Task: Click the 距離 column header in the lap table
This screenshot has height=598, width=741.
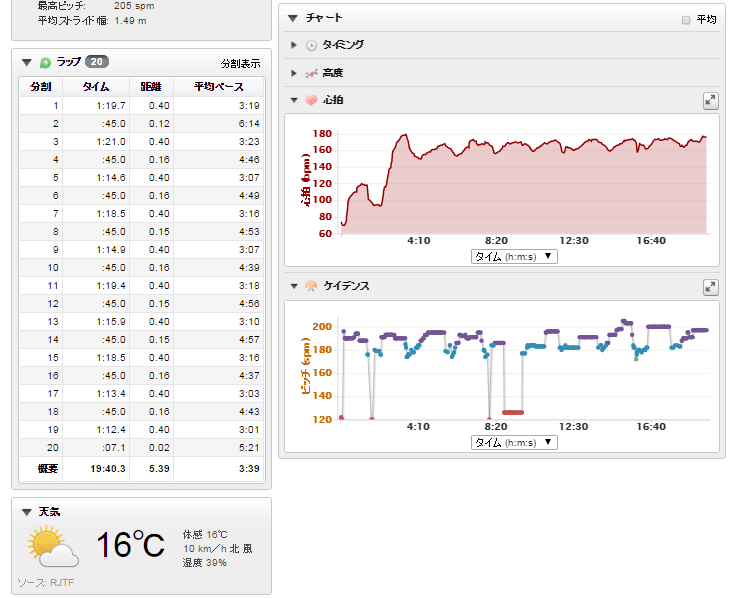Action: pos(150,87)
